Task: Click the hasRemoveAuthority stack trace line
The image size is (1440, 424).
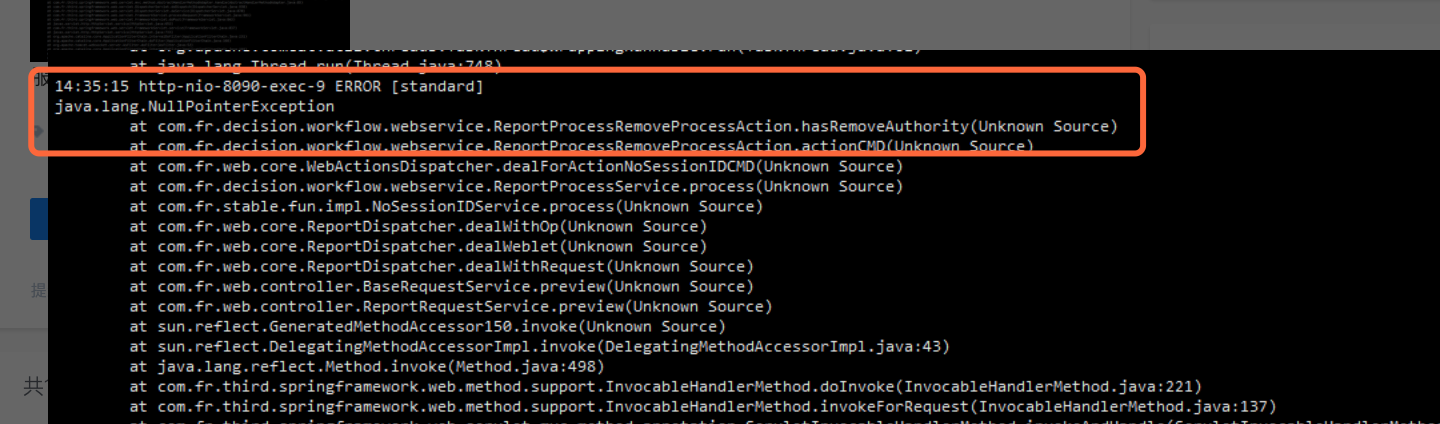Action: click(623, 126)
